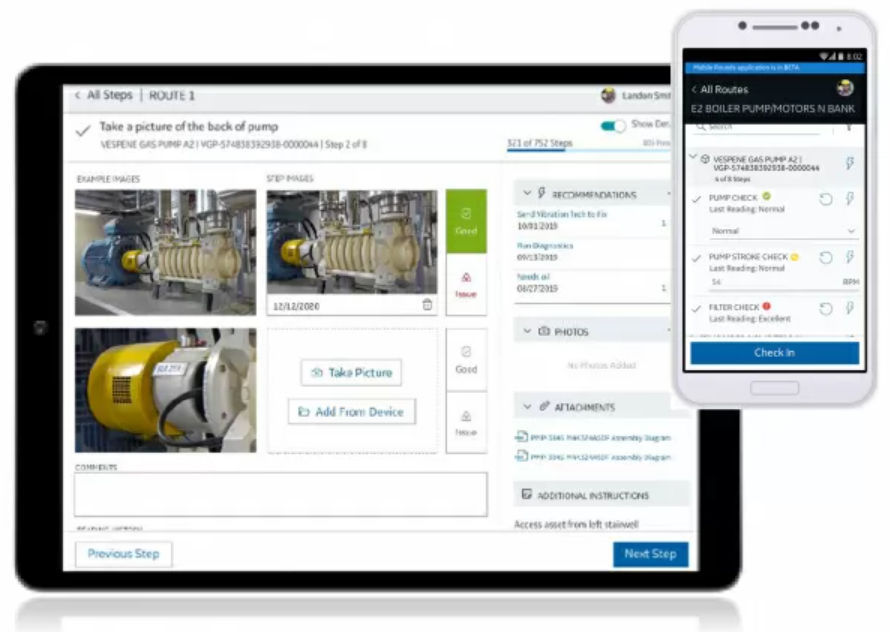Click into the Comments text box
The height and width of the screenshot is (632, 890).
point(280,494)
